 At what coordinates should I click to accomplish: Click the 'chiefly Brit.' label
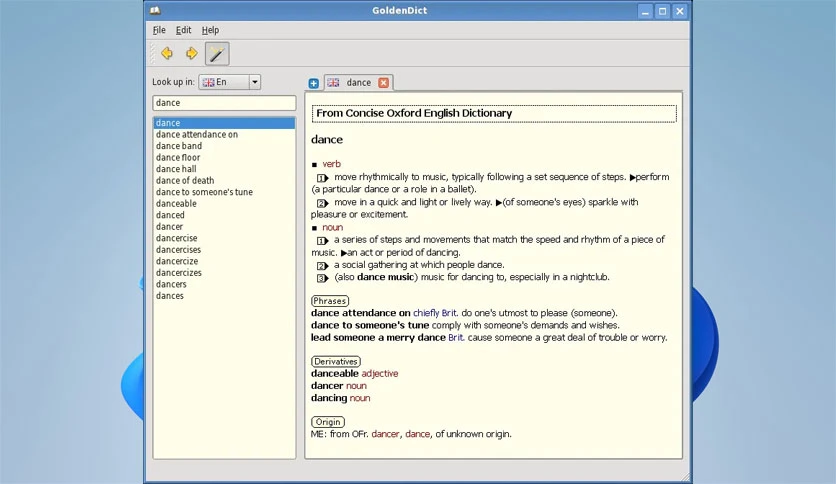coord(435,313)
